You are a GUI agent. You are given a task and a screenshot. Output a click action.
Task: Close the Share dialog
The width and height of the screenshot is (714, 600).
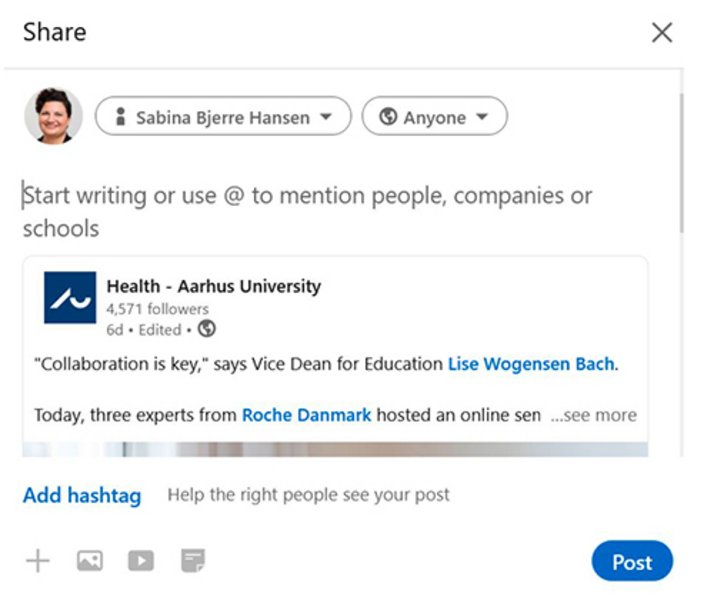point(662,33)
